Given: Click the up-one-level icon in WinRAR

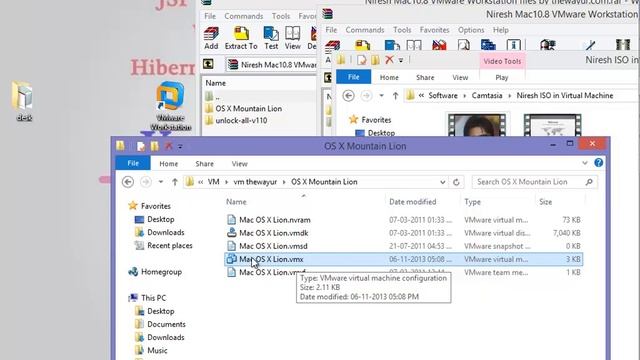Looking at the screenshot, I should point(208,64).
